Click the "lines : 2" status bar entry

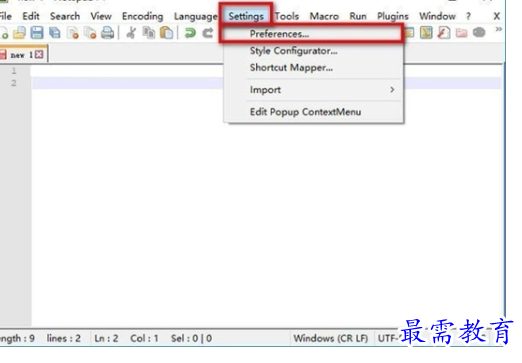(64, 338)
